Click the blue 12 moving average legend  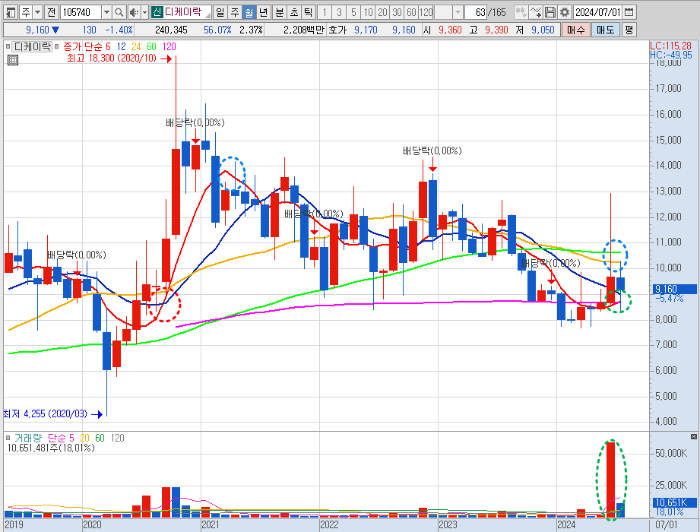pyautogui.click(x=121, y=46)
